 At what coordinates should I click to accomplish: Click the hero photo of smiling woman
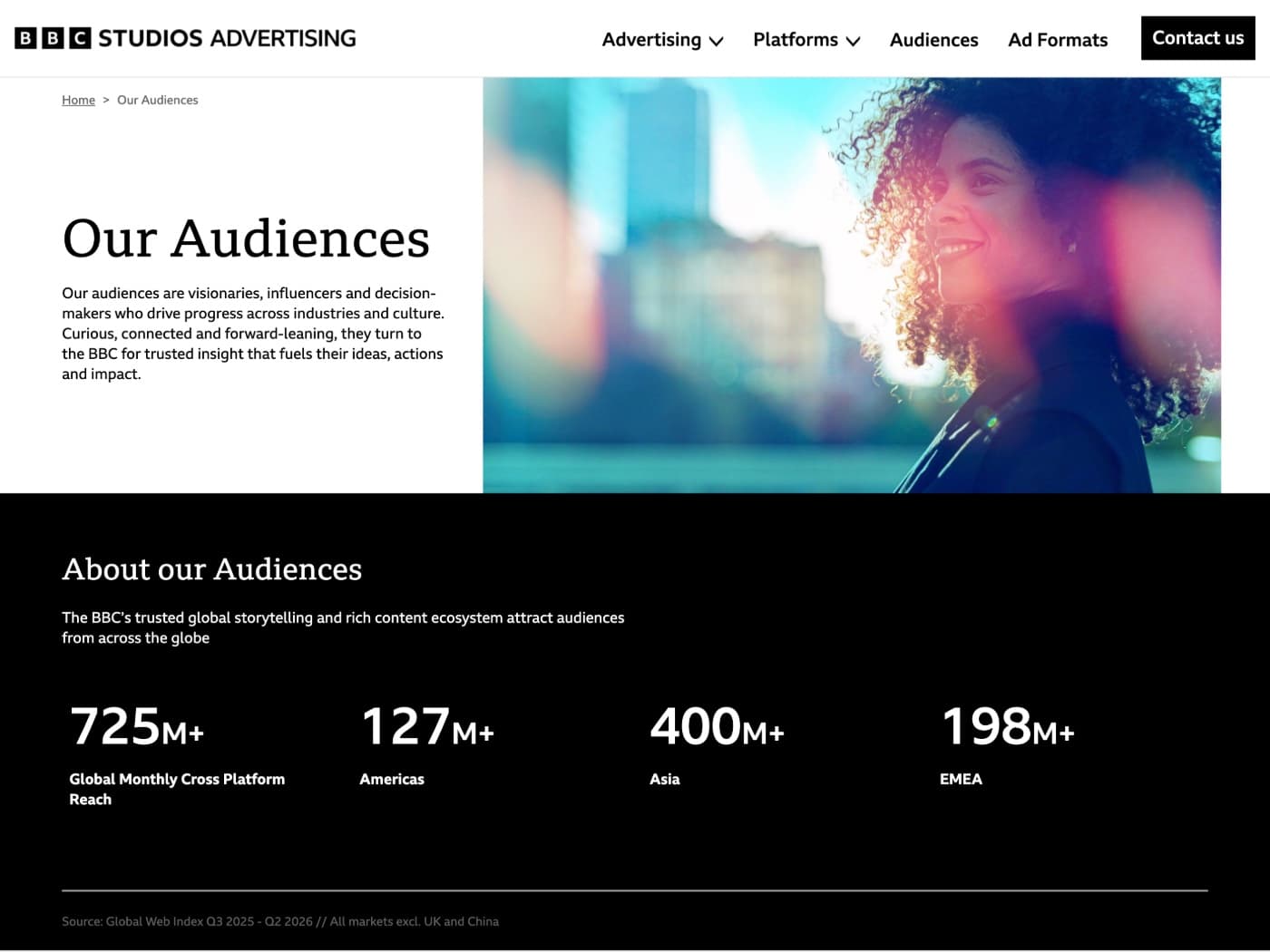point(852,285)
